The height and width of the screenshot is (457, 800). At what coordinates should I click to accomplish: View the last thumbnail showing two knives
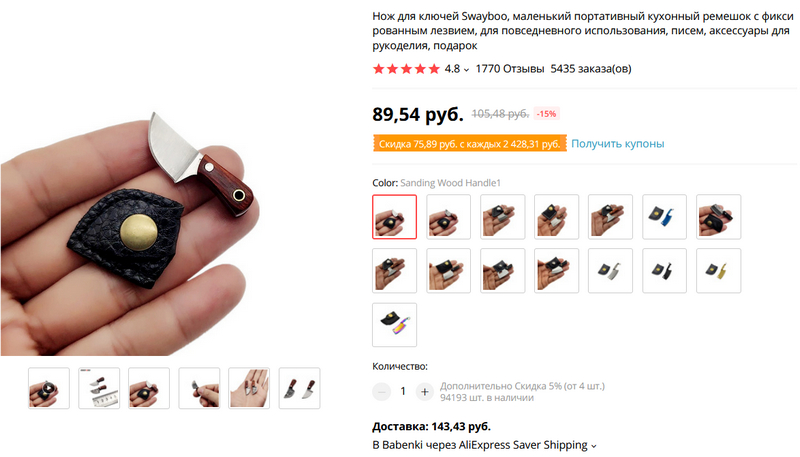pos(299,388)
